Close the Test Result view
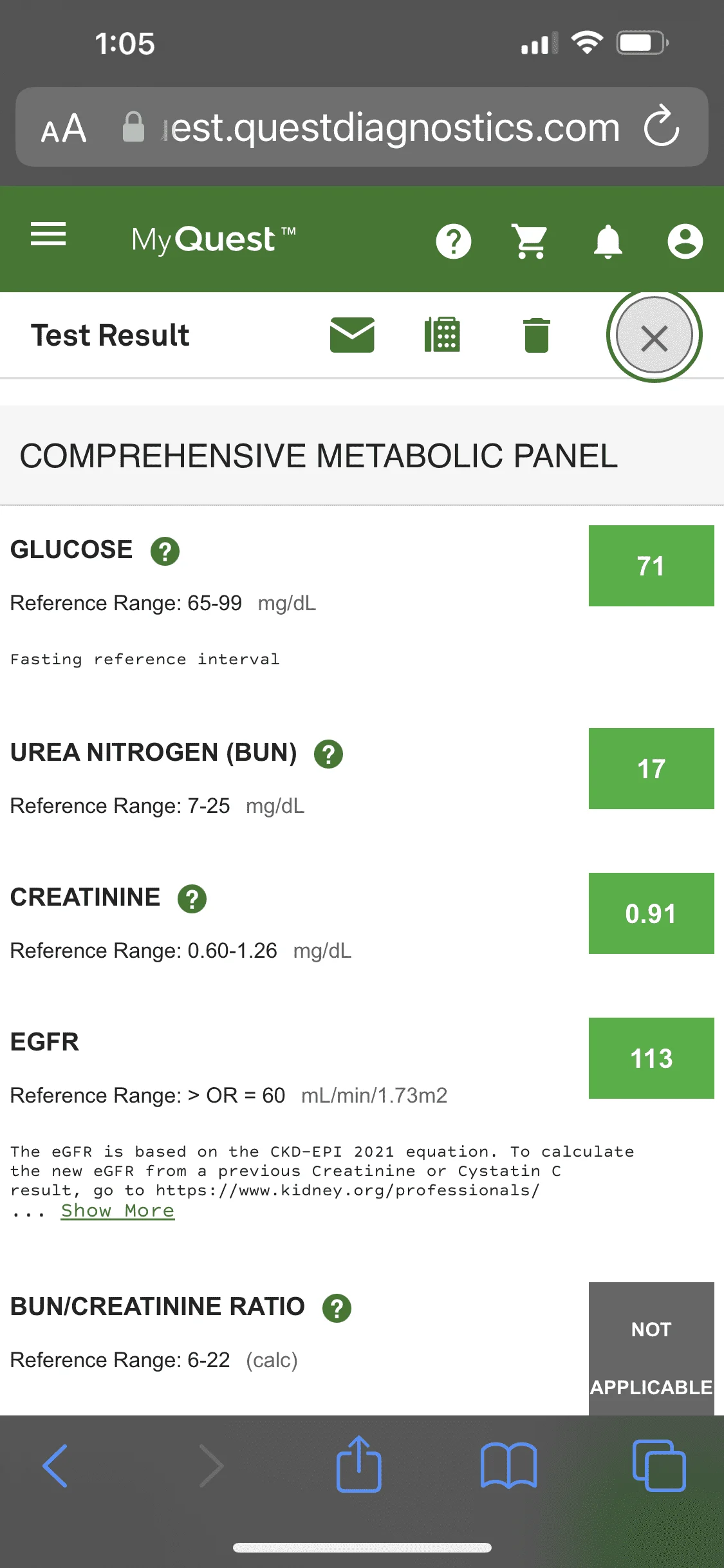The height and width of the screenshot is (1568, 724). tap(654, 335)
